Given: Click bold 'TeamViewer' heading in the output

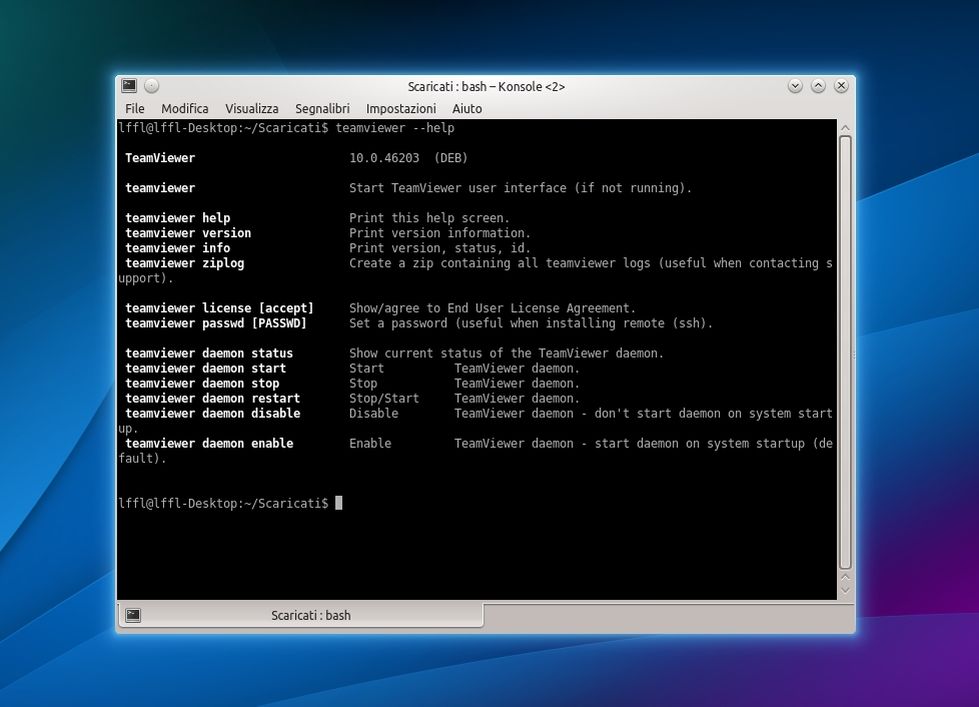Looking at the screenshot, I should click(160, 158).
